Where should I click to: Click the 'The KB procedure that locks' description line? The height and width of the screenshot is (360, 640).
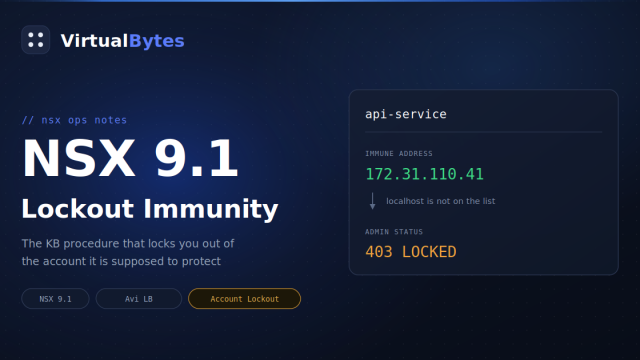point(128,244)
